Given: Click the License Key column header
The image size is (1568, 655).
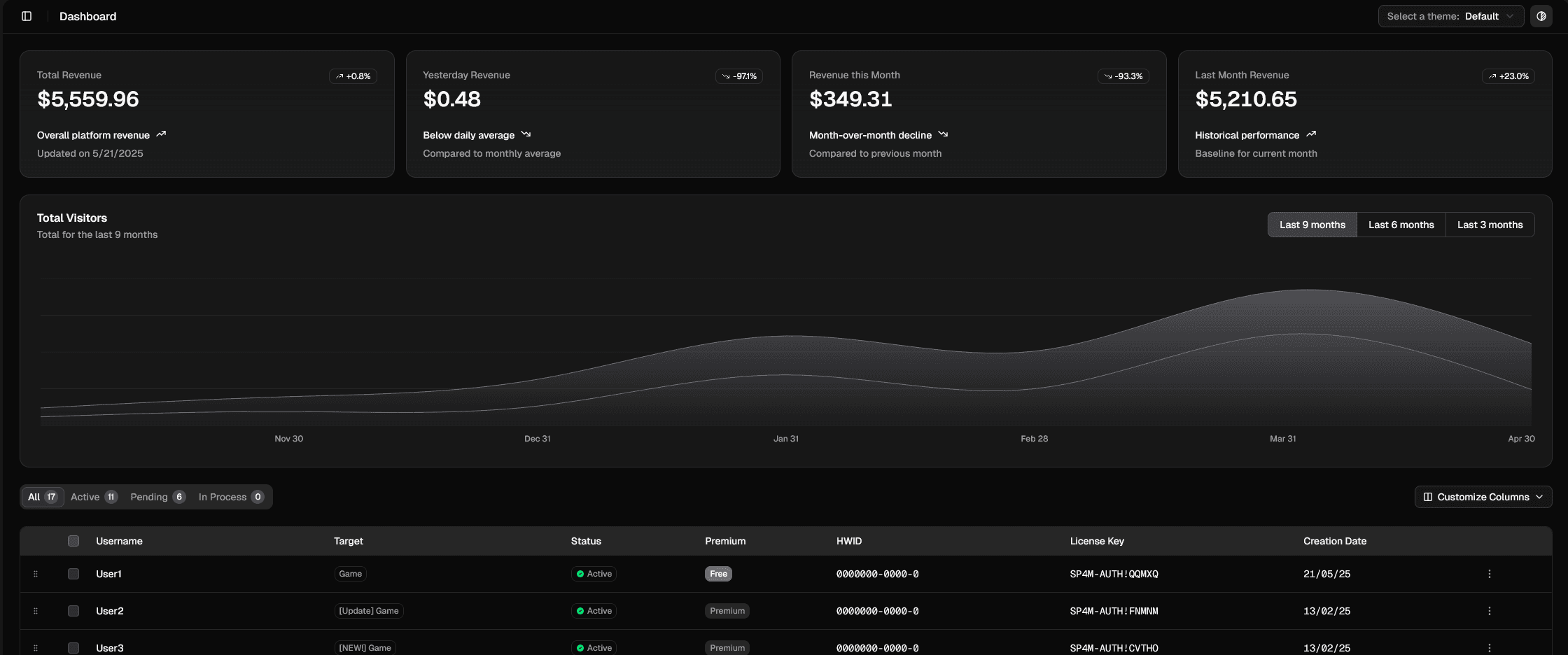Looking at the screenshot, I should (x=1097, y=541).
